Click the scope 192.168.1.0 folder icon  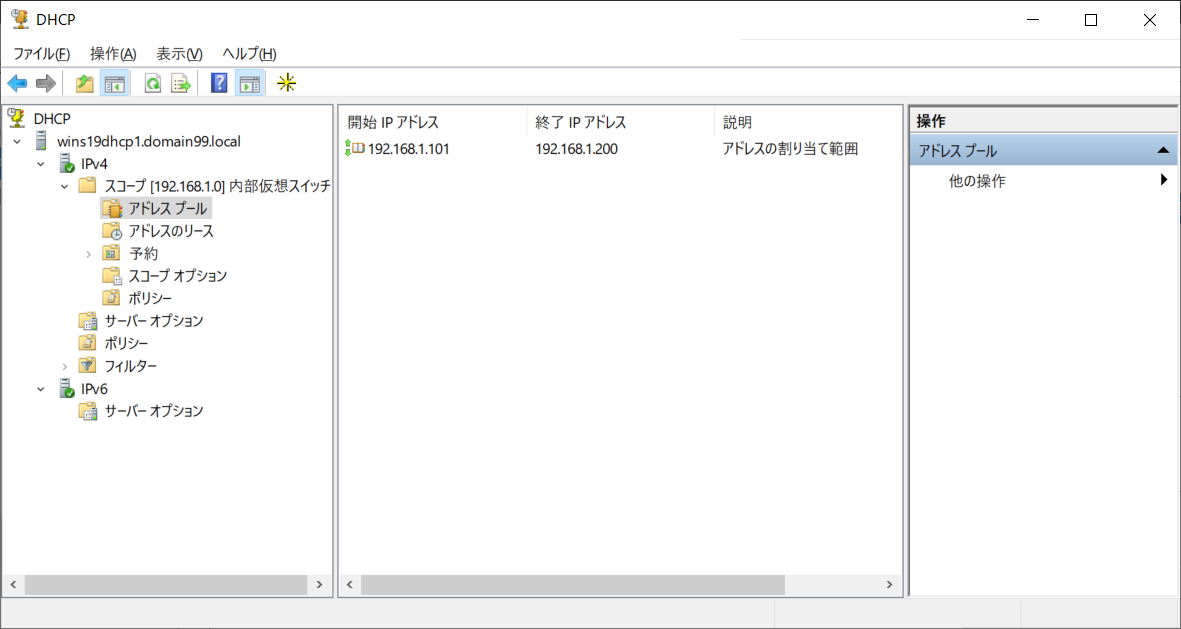pyautogui.click(x=87, y=185)
